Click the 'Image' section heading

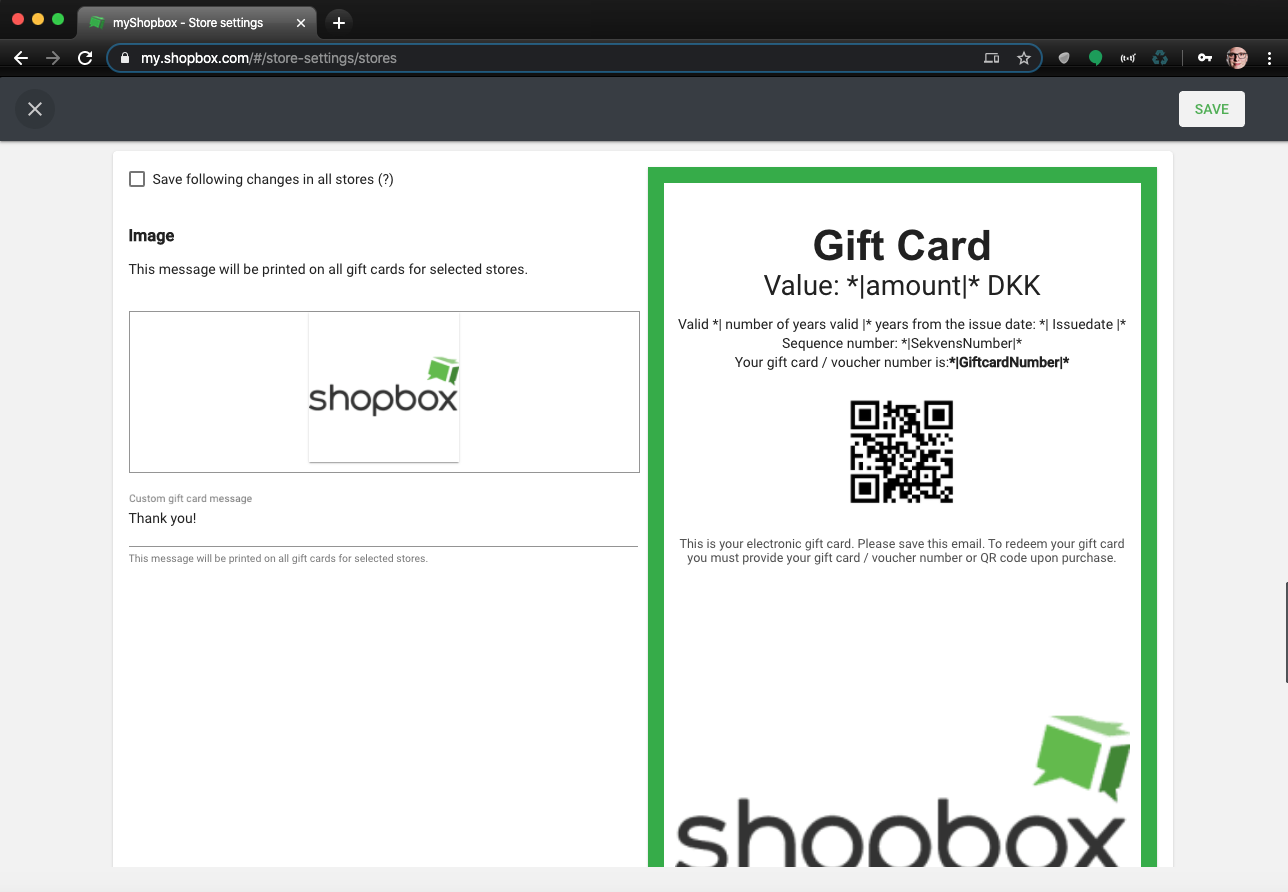[152, 236]
